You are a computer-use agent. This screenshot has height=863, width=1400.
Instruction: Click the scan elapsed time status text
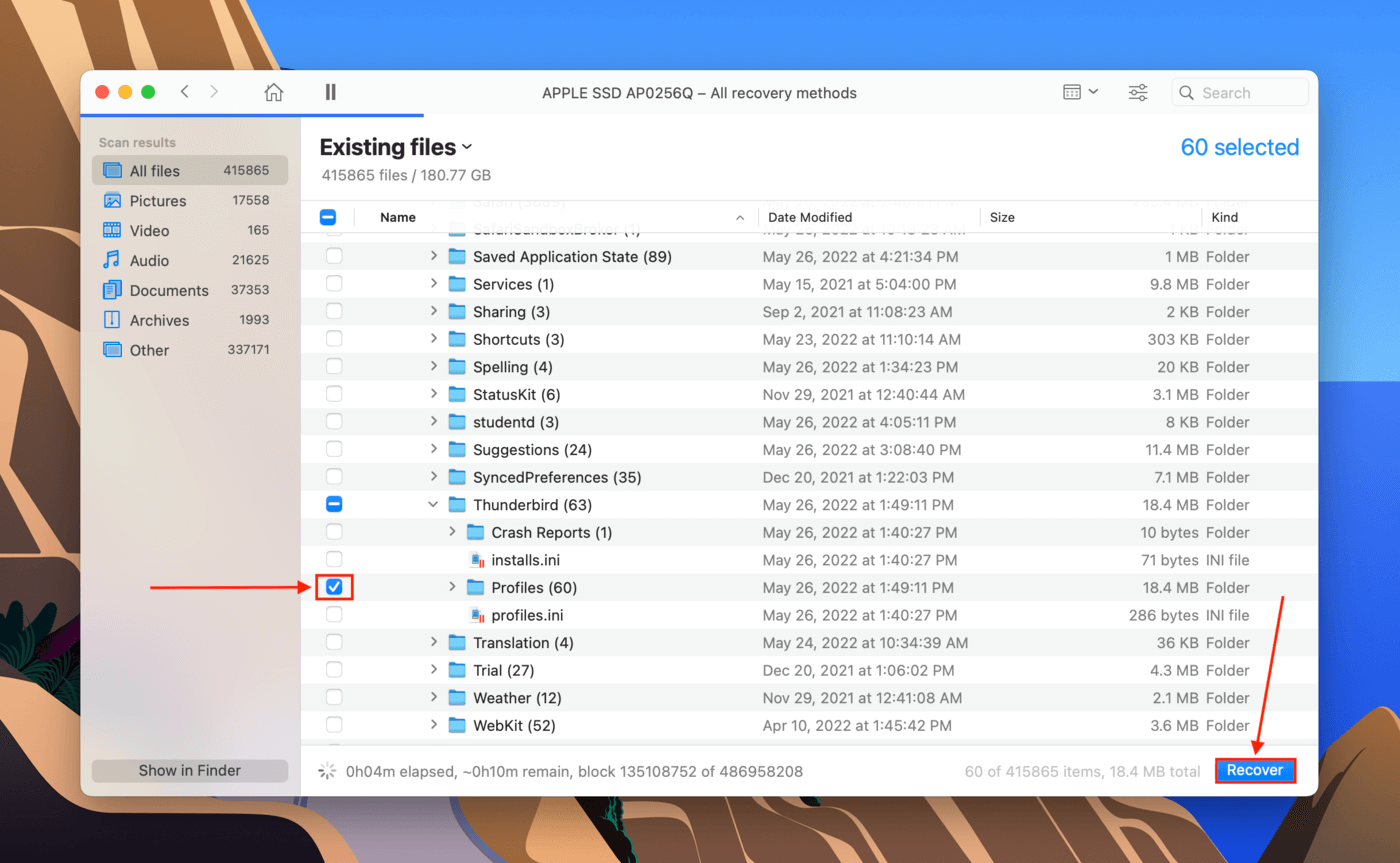574,771
